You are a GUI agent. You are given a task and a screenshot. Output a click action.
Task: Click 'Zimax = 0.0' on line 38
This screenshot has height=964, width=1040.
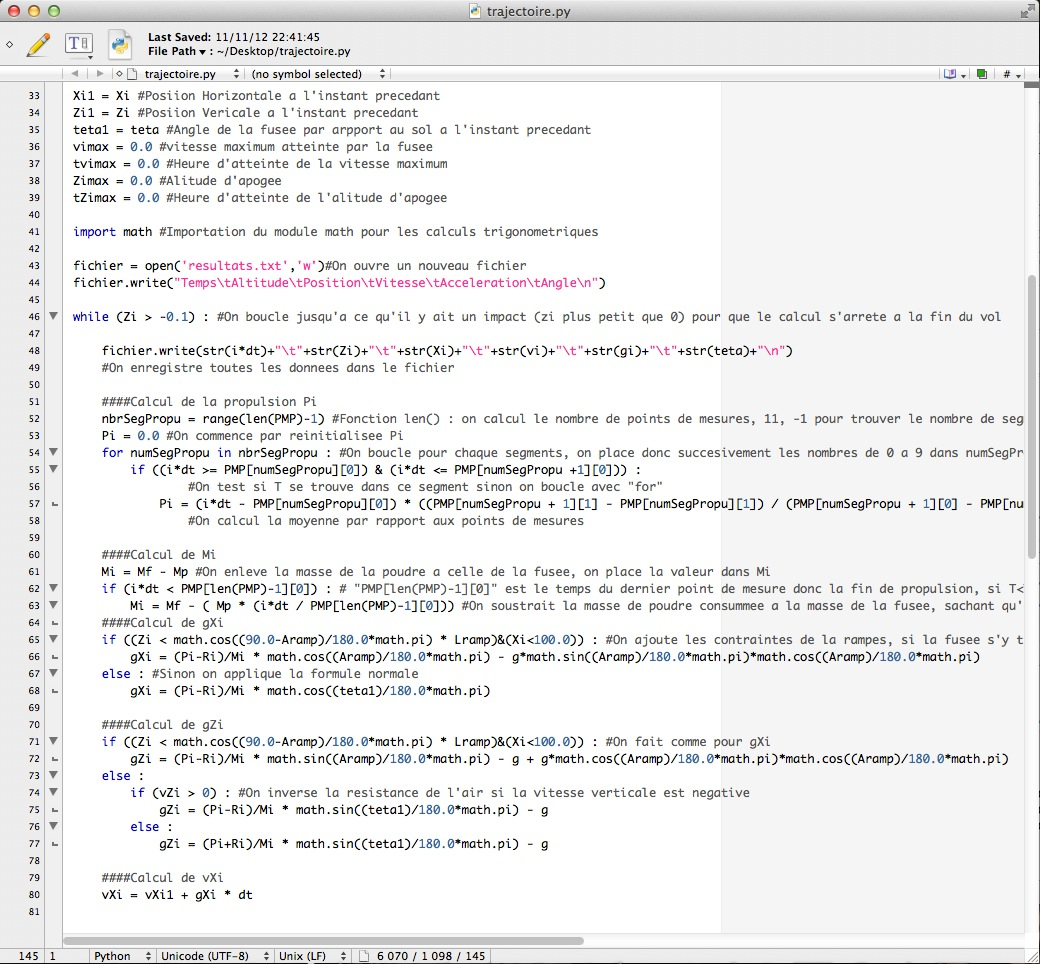[x=113, y=180]
